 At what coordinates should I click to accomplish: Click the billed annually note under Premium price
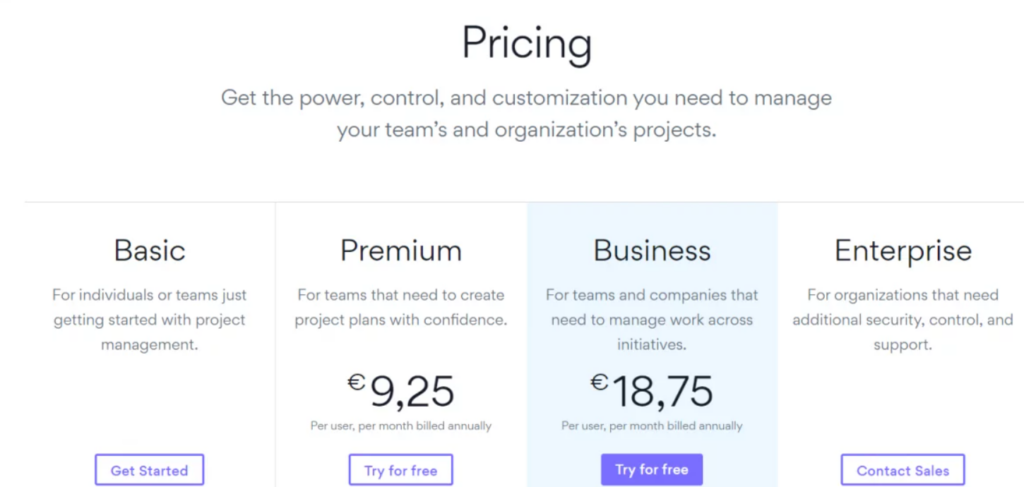[401, 426]
